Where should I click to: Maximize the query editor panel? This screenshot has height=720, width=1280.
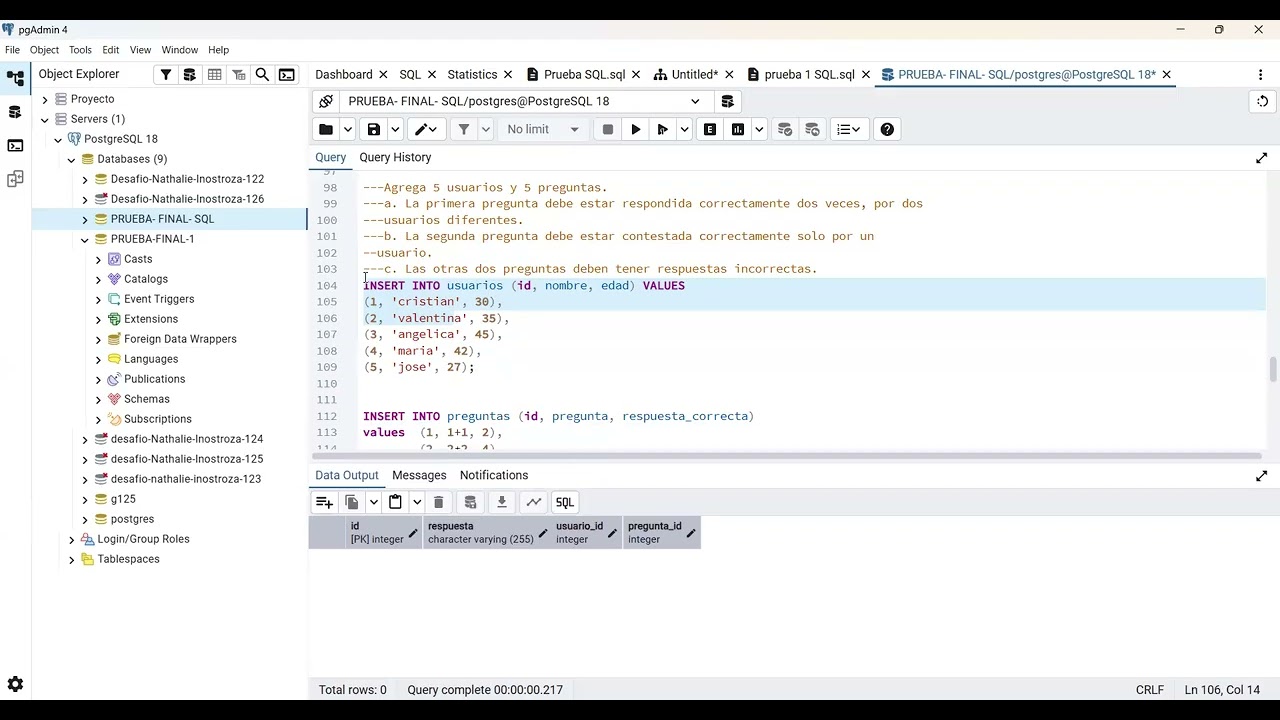[1261, 158]
